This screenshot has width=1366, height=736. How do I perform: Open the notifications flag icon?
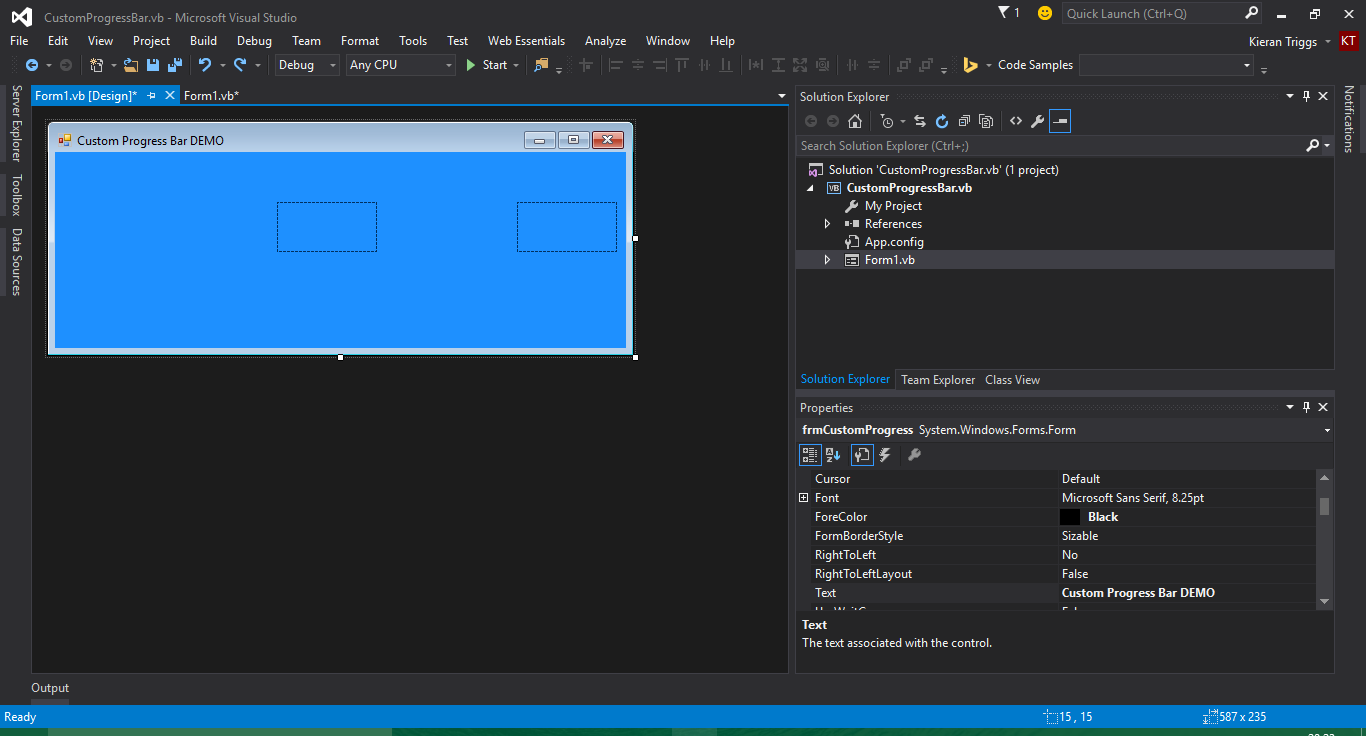click(1004, 13)
